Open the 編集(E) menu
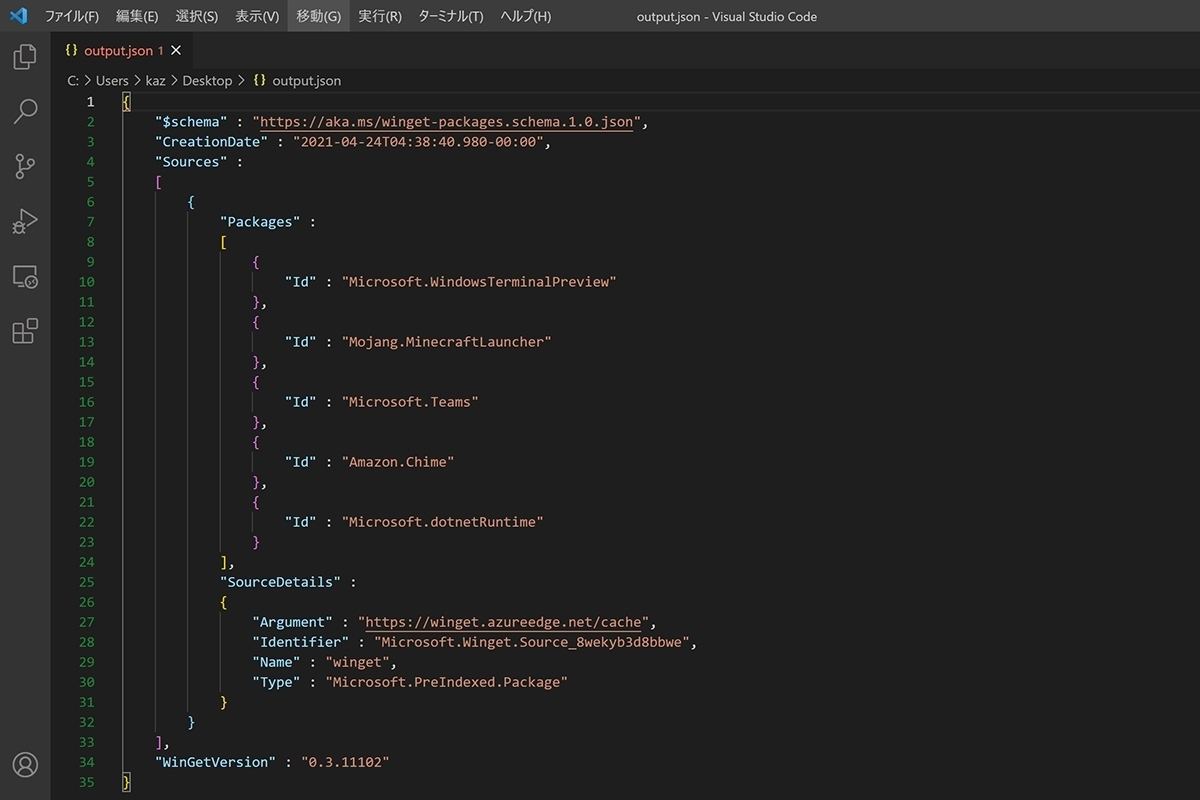 click(137, 16)
